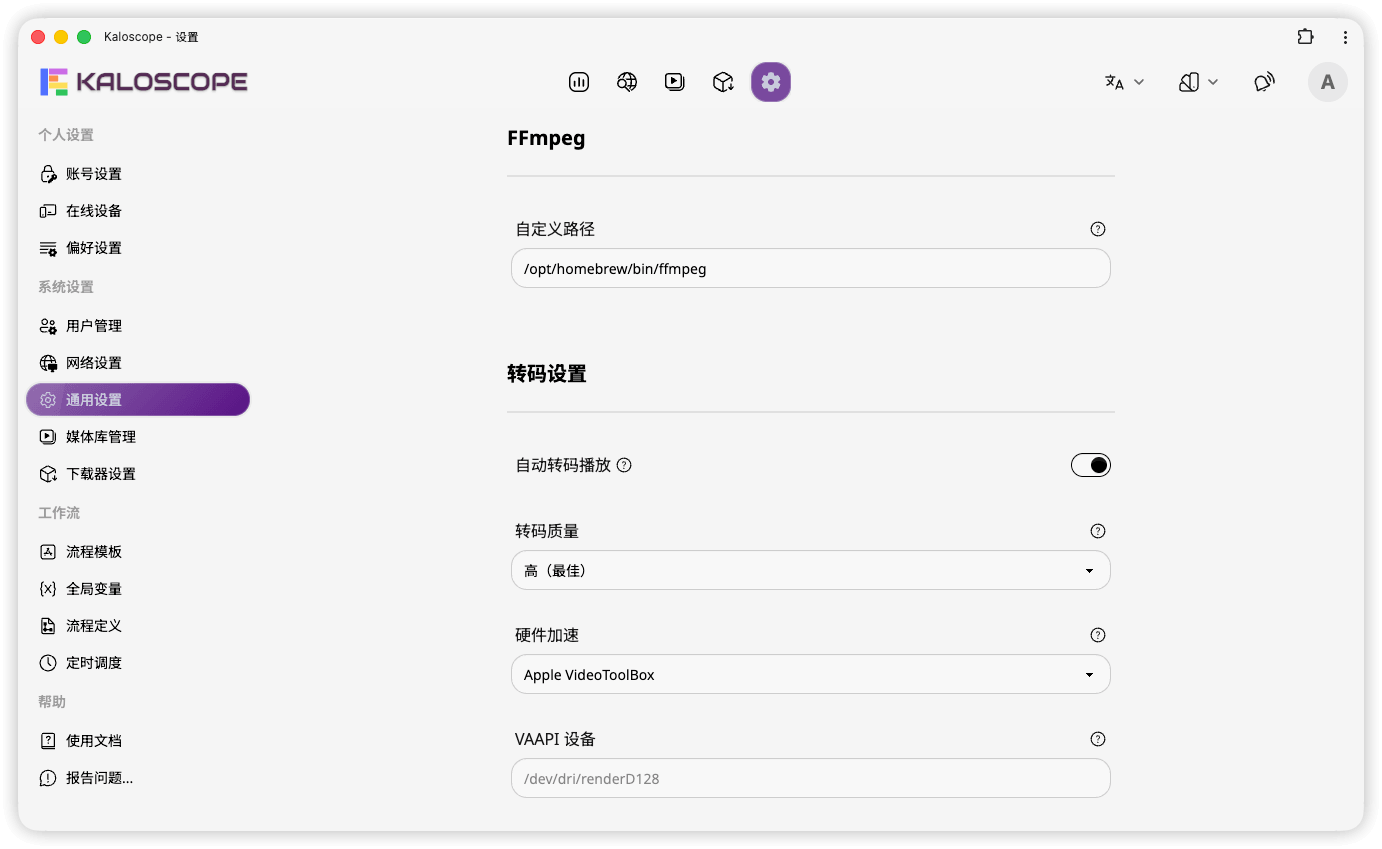
Task: Go to 网络设置 in sidebar
Action: click(x=138, y=363)
